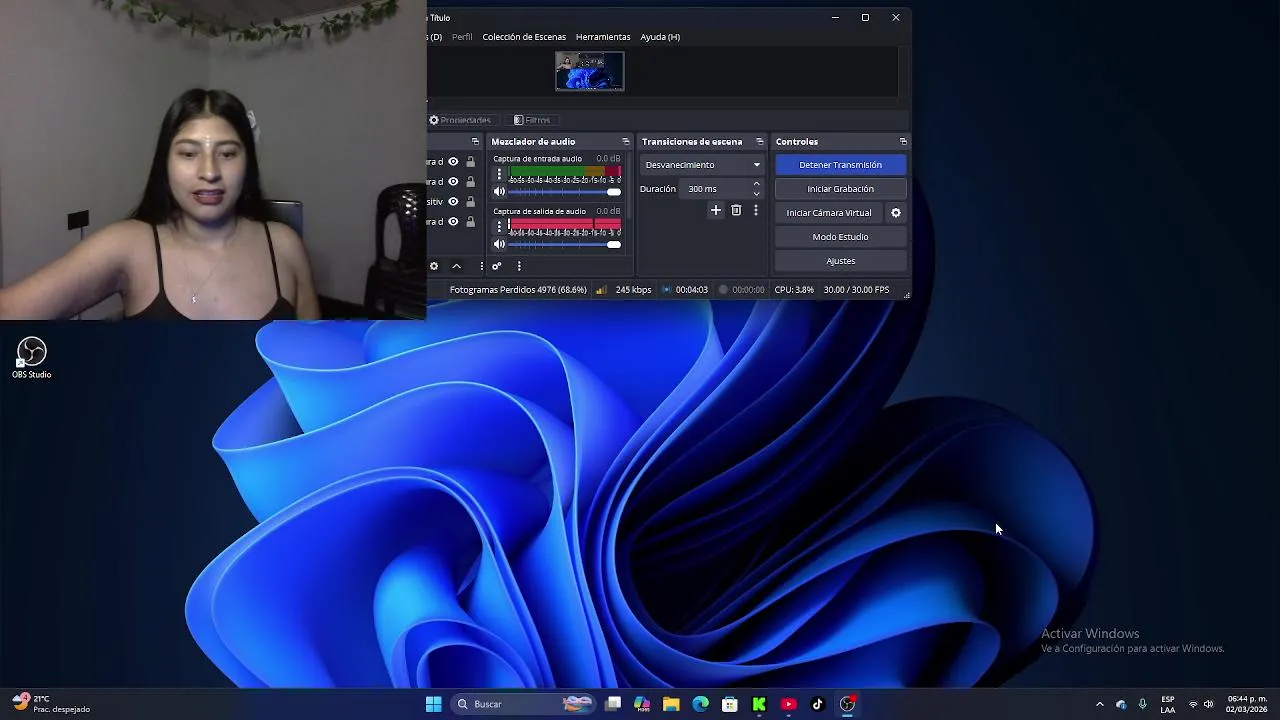Click the Fotogramas Perdidos 4976 status text

tap(518, 290)
